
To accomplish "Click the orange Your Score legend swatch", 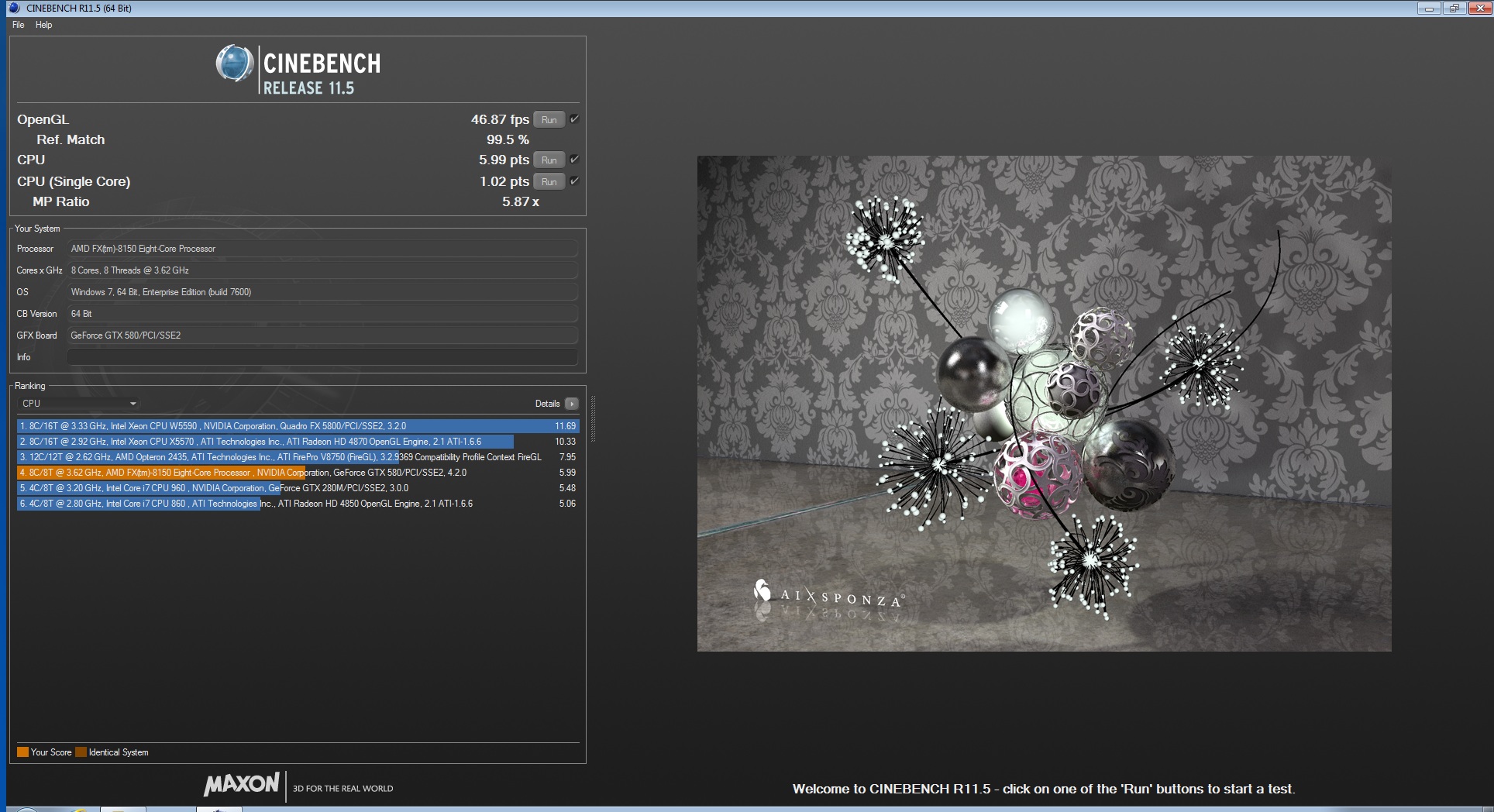I will [x=22, y=752].
